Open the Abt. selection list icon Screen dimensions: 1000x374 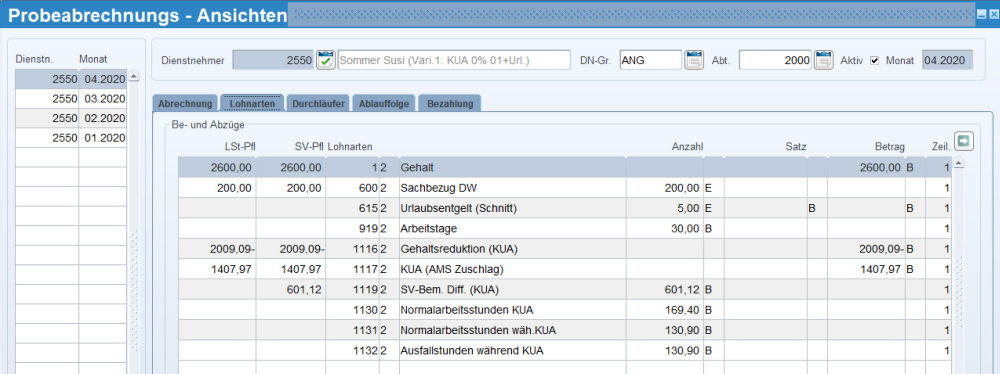click(824, 60)
